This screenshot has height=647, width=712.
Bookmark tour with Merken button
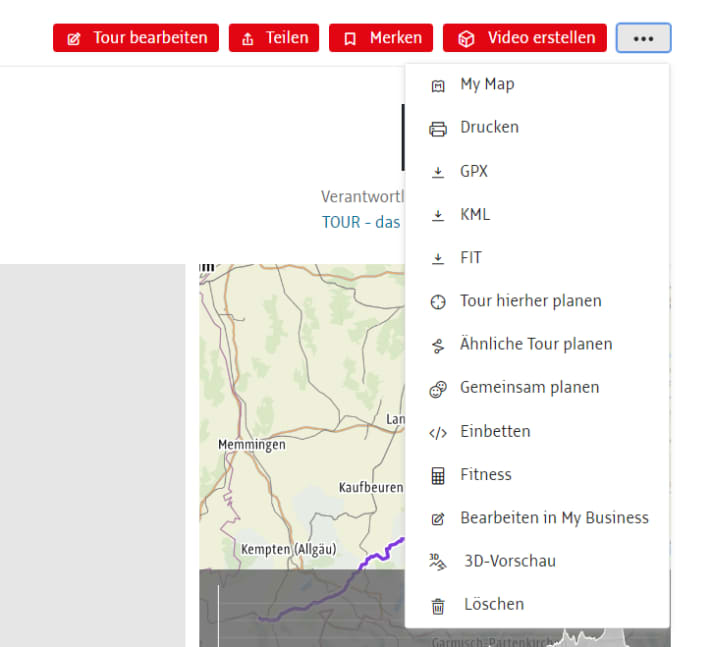[x=381, y=38]
